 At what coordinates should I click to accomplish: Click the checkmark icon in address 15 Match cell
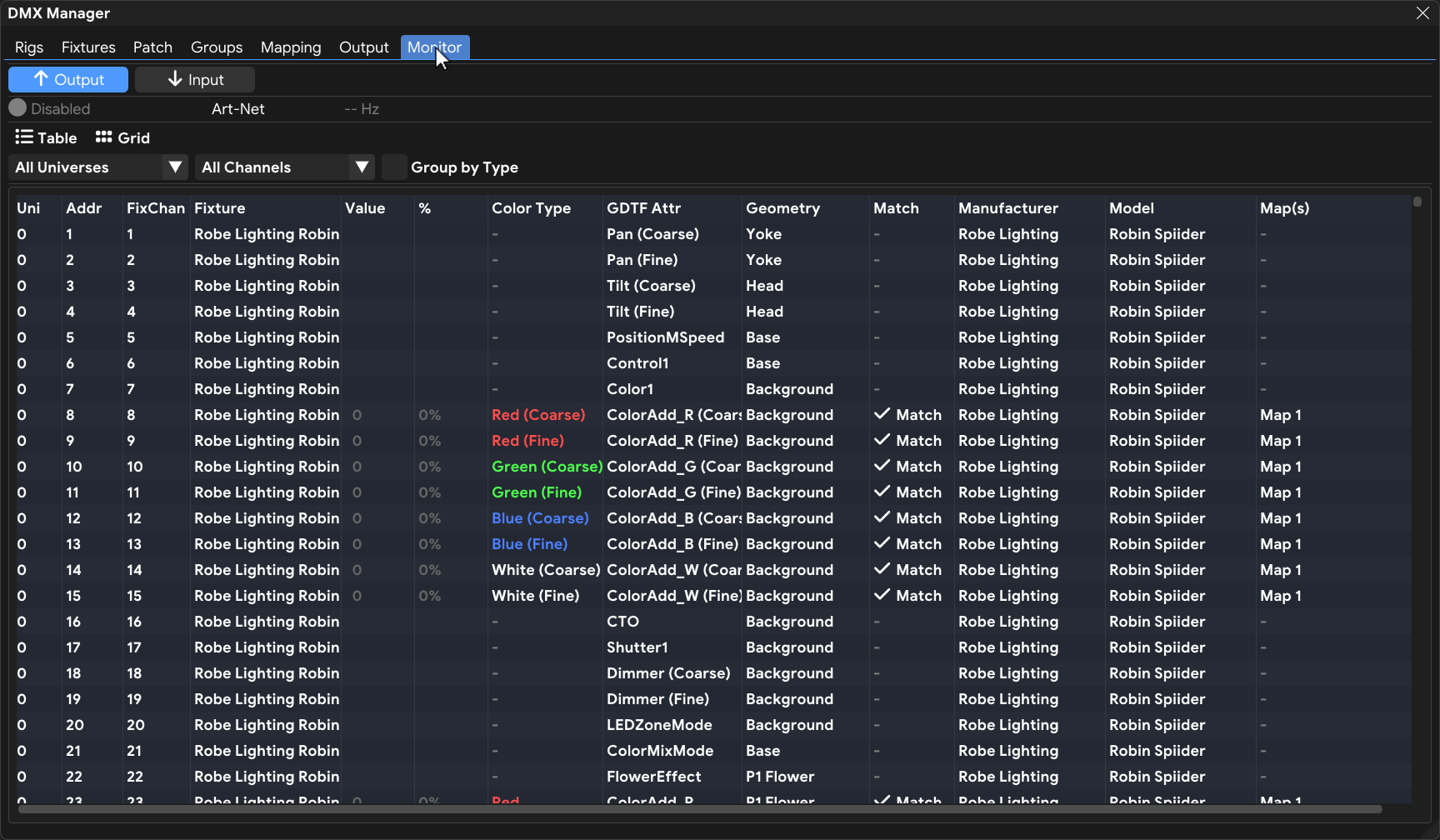pyautogui.click(x=882, y=595)
